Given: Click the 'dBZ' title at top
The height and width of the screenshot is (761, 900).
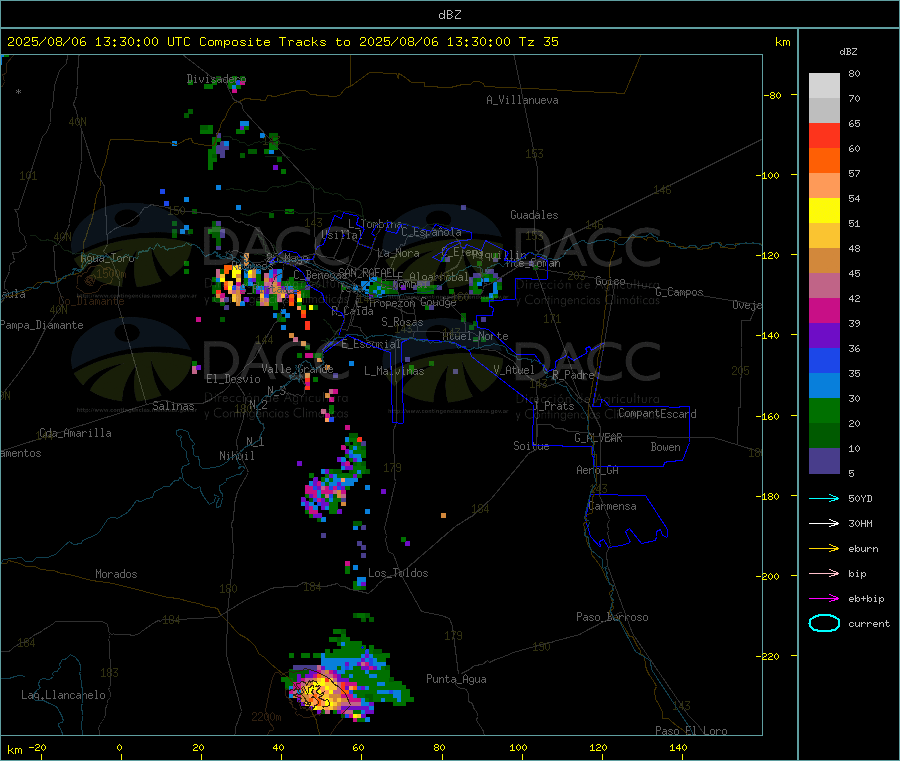Looking at the screenshot, I should click(x=449, y=15).
